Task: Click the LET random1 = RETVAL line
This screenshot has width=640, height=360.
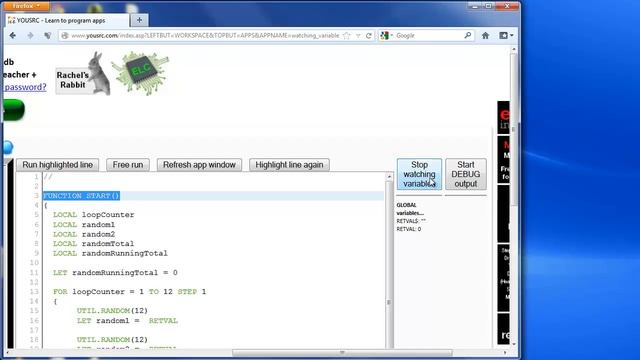Action: point(127,321)
